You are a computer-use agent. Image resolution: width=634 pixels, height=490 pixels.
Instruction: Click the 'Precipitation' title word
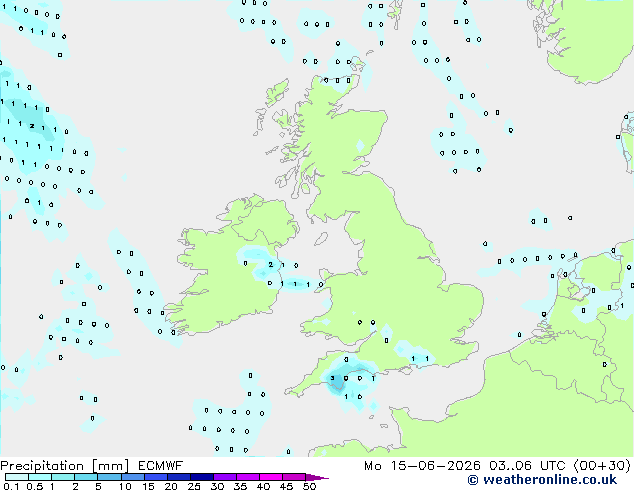42,466
